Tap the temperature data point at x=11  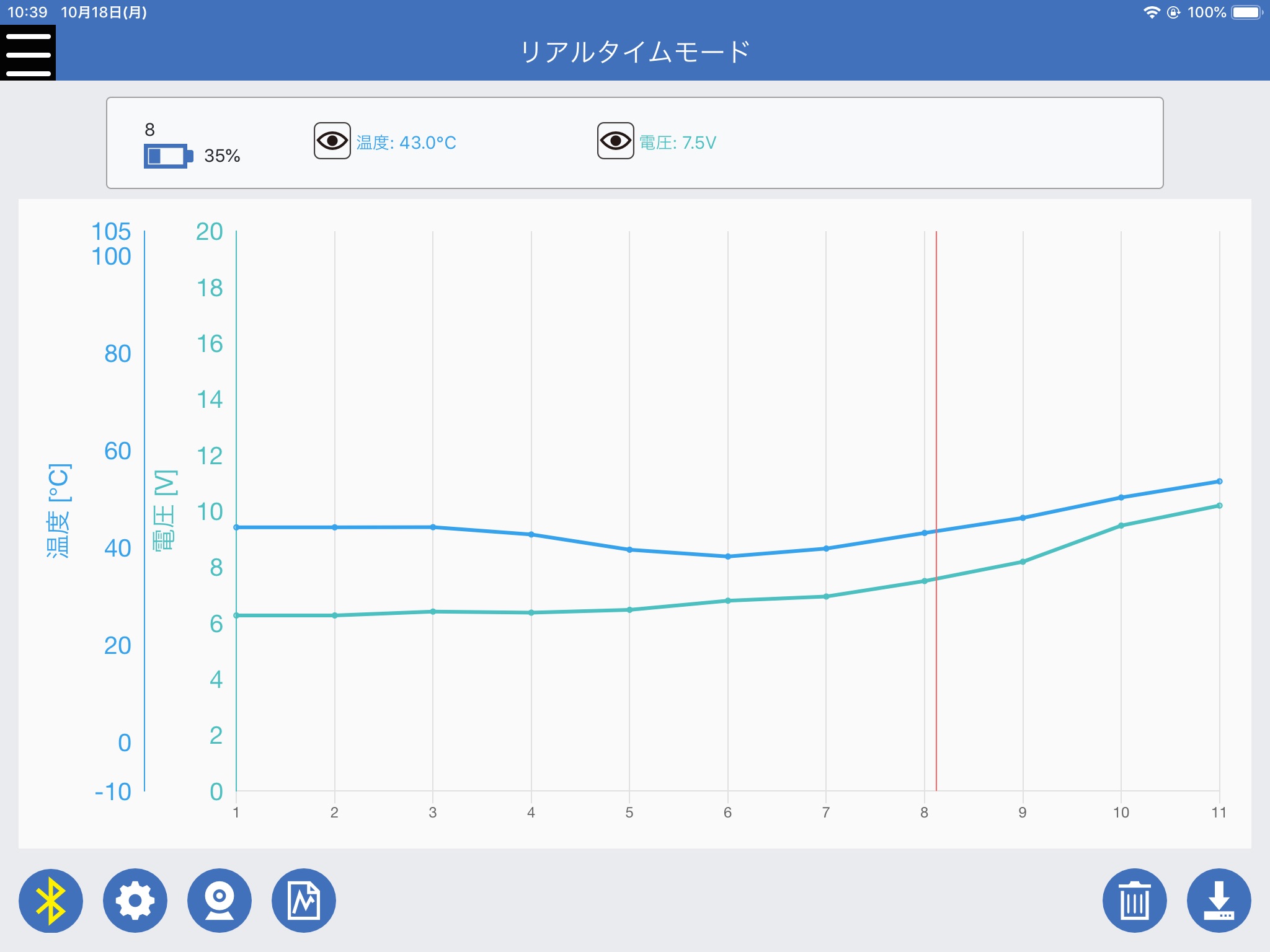tap(1219, 481)
